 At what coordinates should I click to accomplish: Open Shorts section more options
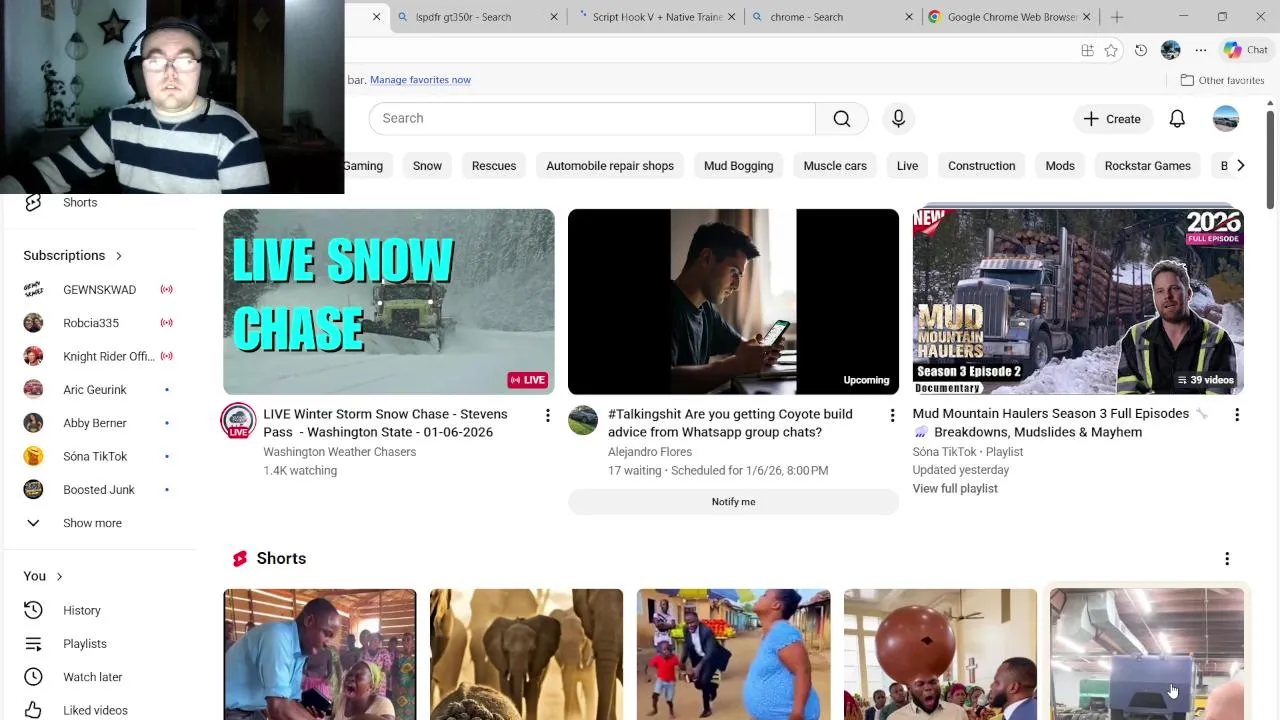coord(1227,559)
